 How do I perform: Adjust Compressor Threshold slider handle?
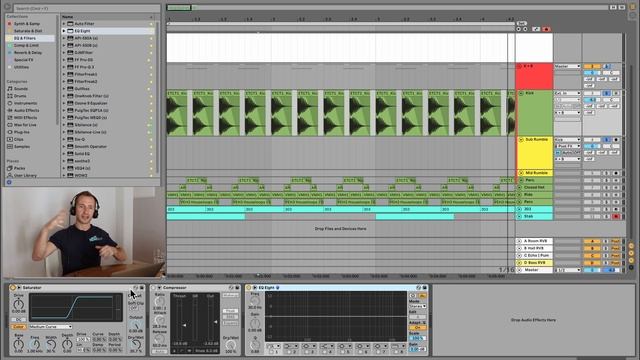[x=184, y=325]
